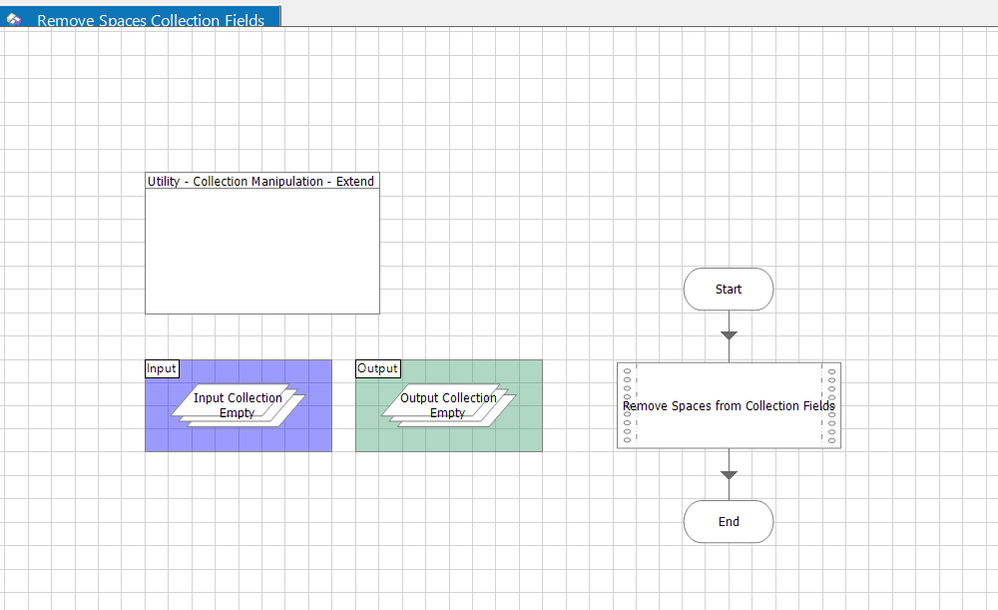Image resolution: width=998 pixels, height=610 pixels.
Task: Click empty grid canvas below the End stage
Action: point(728,578)
